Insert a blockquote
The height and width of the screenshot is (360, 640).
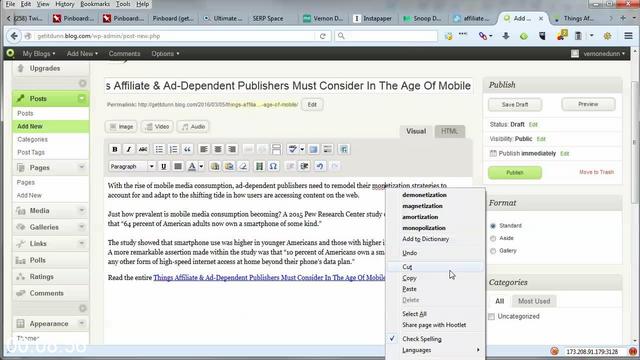point(187,149)
